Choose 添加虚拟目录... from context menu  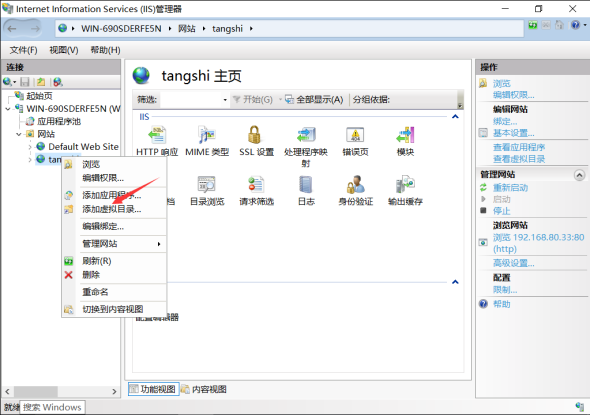pos(111,209)
